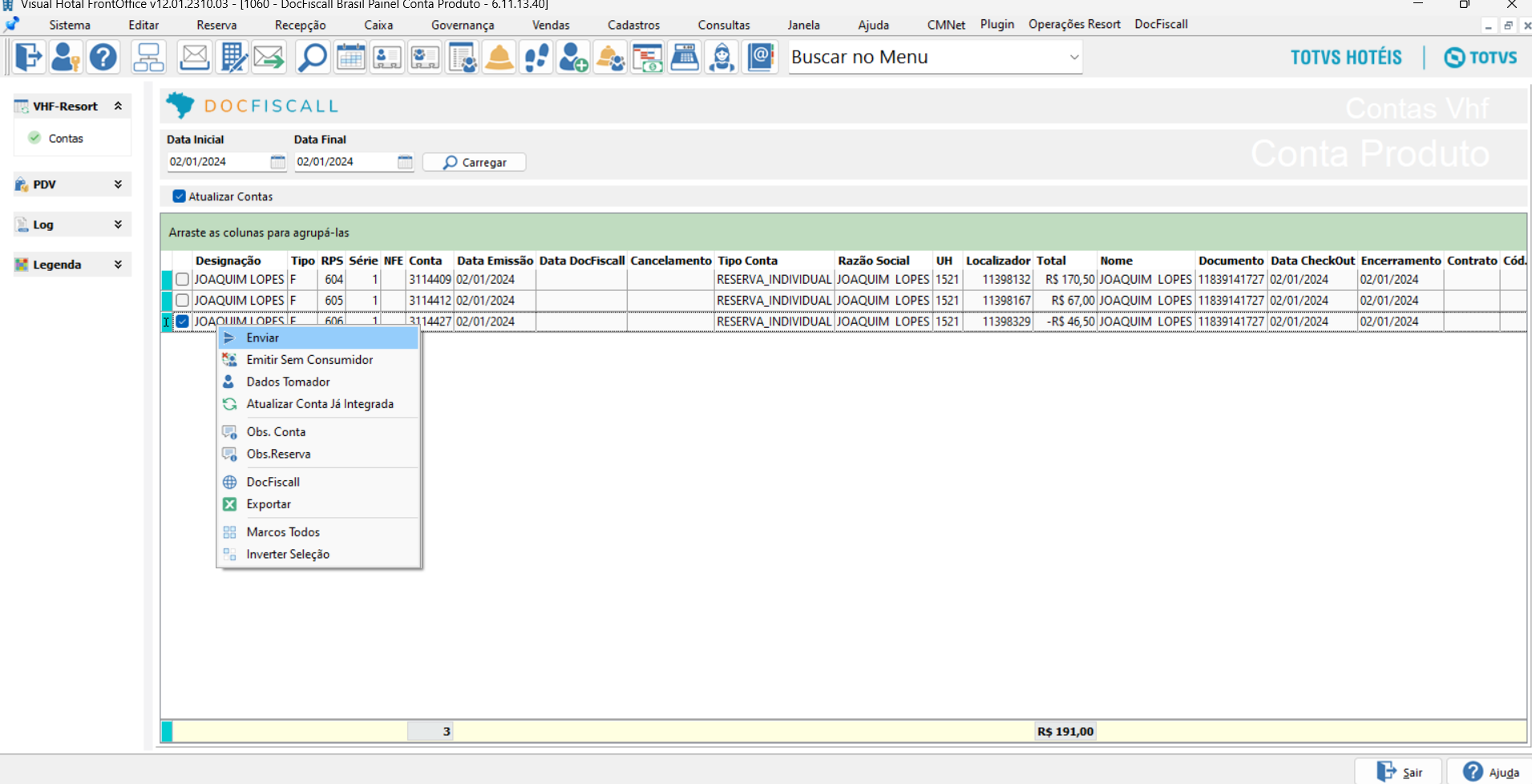Select Contas in the VHF-Resort panel
This screenshot has height=784, width=1532.
pos(66,139)
